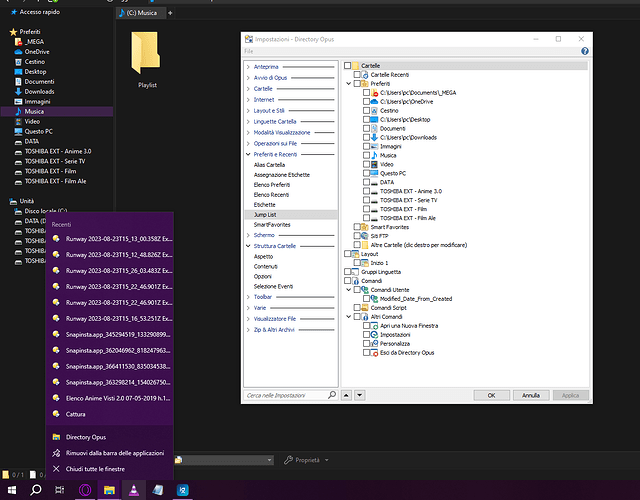The image size is (640, 500).
Task: Open Task View on the taskbar
Action: click(x=60, y=490)
